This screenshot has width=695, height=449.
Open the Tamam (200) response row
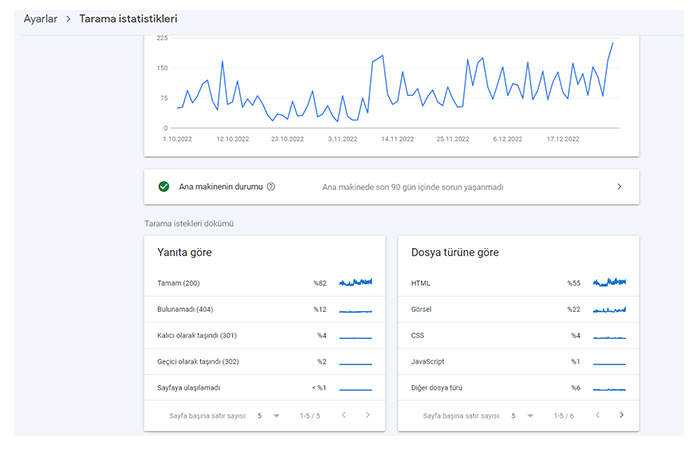(x=180, y=283)
